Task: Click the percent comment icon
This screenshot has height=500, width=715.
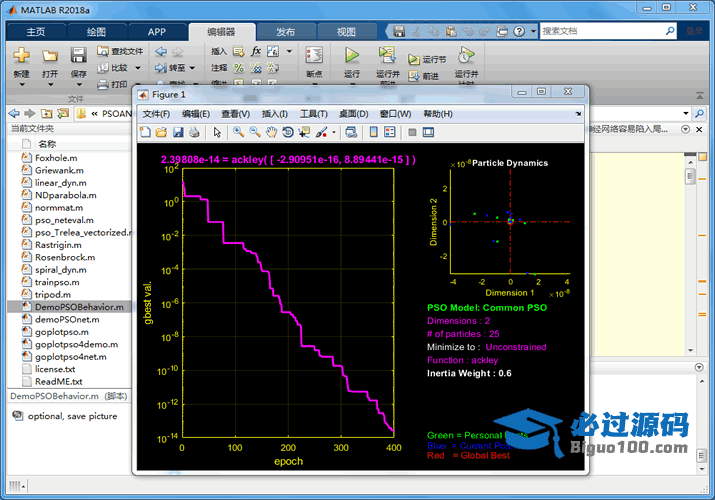Action: coord(238,68)
